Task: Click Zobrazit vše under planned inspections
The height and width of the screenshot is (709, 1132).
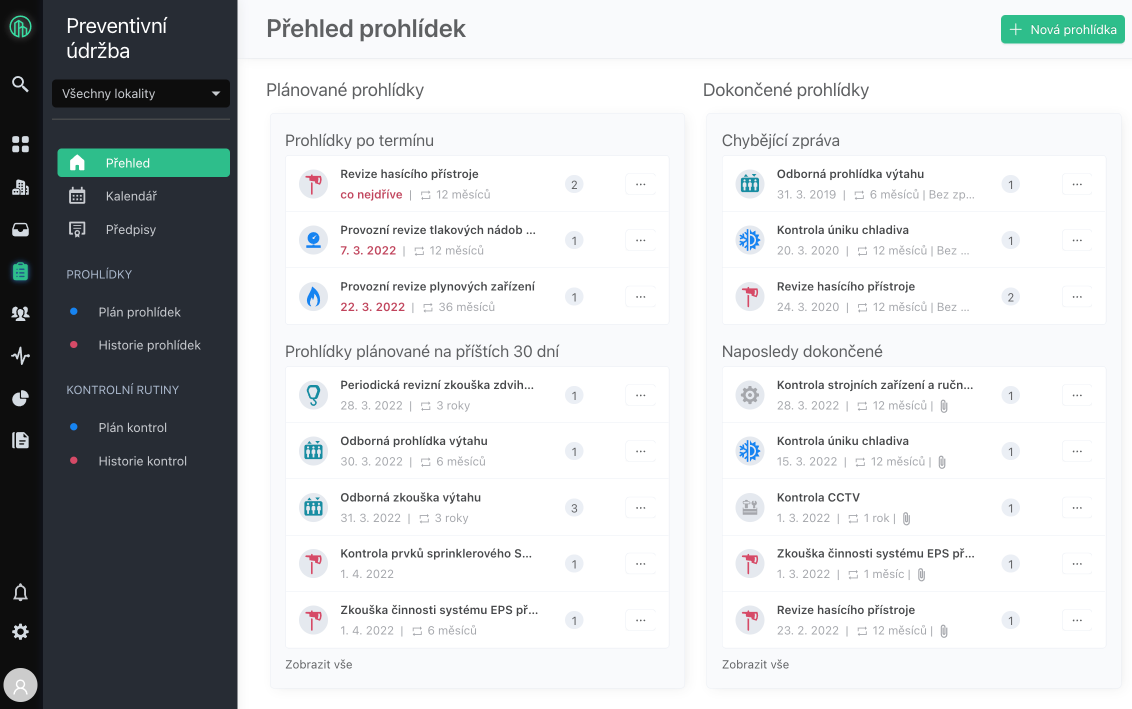Action: [318, 664]
